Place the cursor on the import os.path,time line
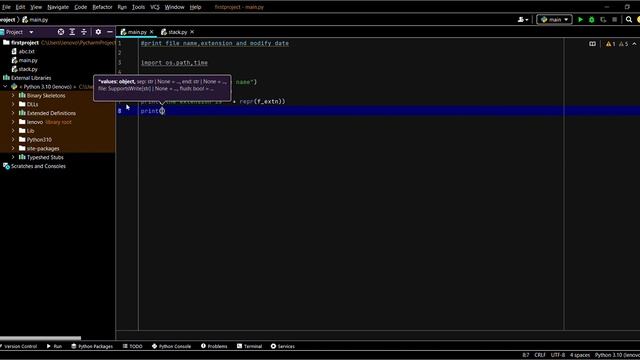 click(x=174, y=62)
